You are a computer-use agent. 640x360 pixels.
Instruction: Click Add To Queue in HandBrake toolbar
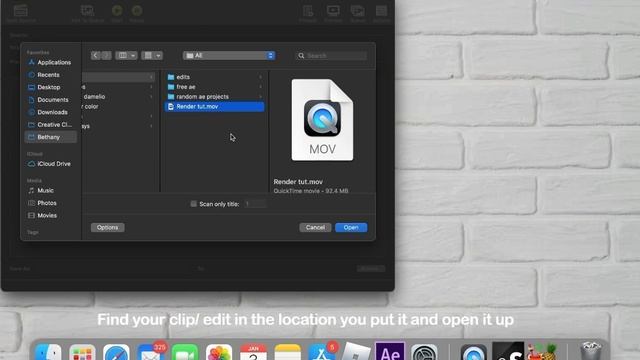pyautogui.click(x=88, y=13)
